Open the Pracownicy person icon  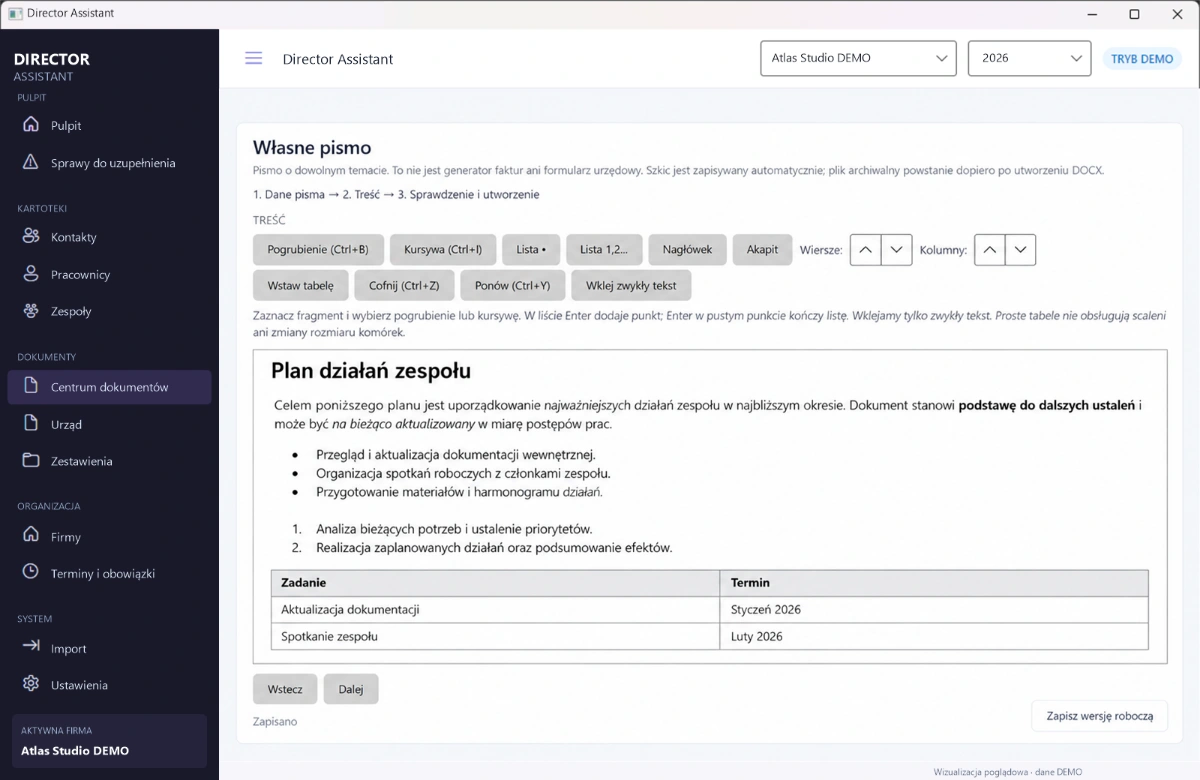click(x=31, y=273)
